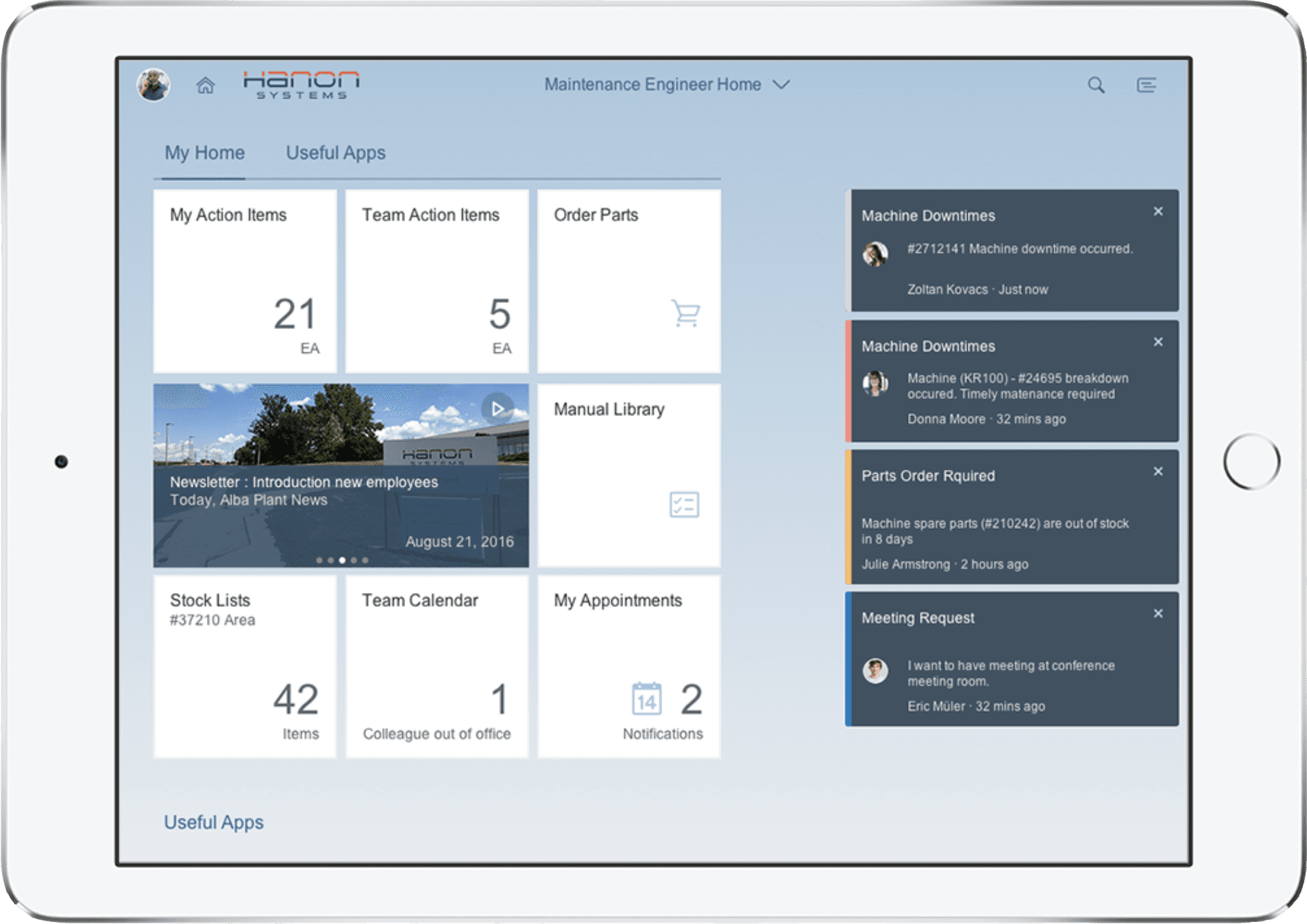Open Stock Lists #37210 Area tile
The image size is (1307, 924).
click(245, 666)
